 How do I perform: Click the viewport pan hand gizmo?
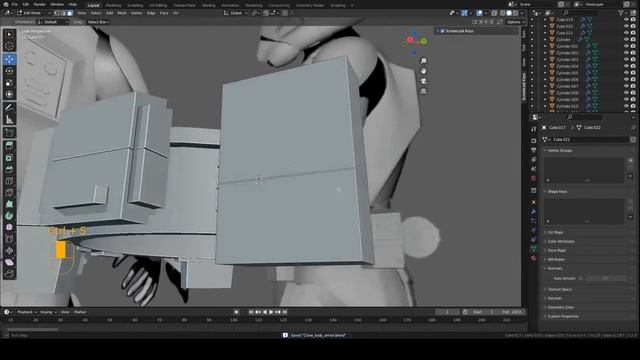pyautogui.click(x=424, y=71)
